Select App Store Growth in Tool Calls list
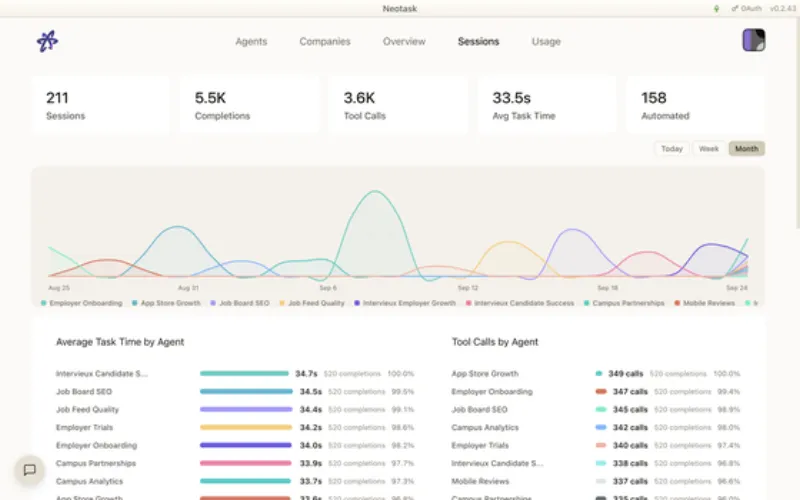The height and width of the screenshot is (500, 800). click(x=485, y=373)
